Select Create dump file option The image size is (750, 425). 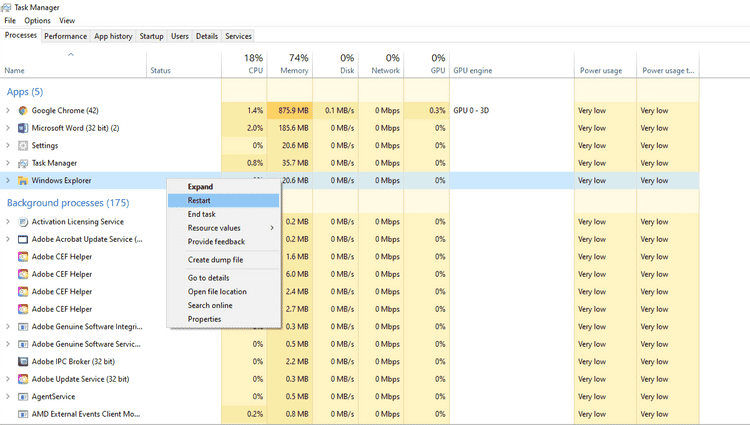click(223, 260)
